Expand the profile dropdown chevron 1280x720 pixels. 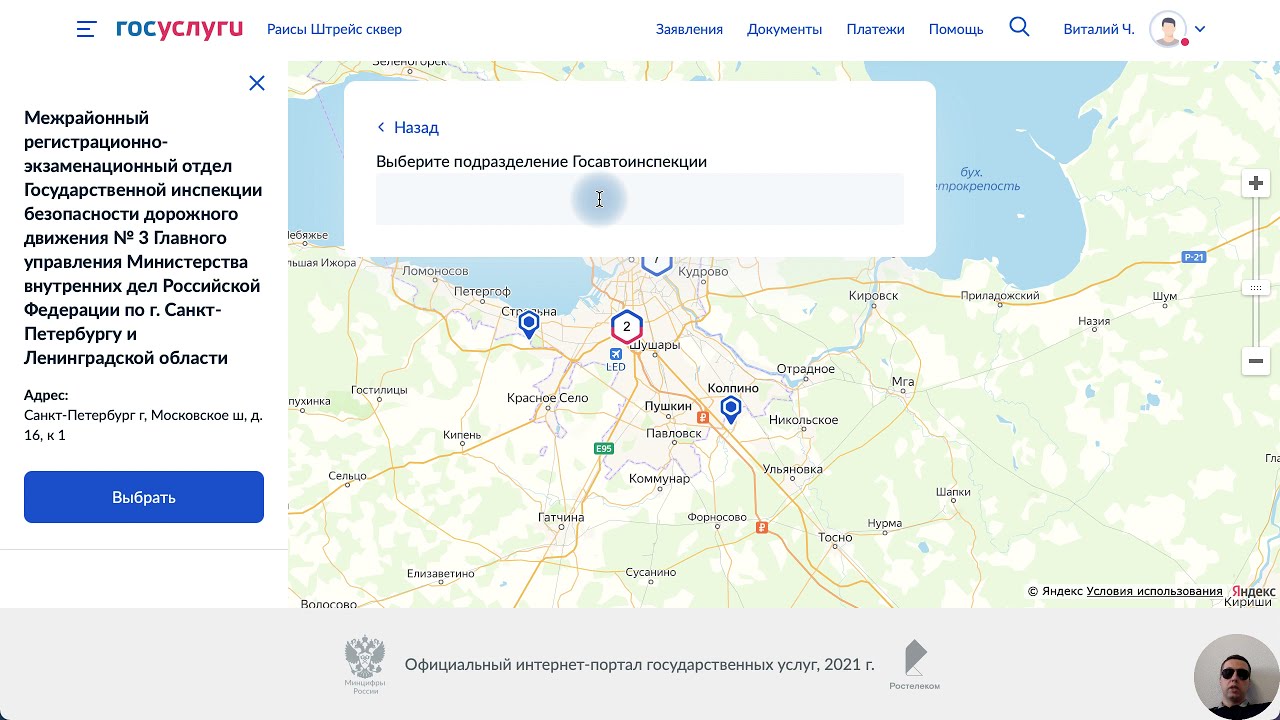(x=1200, y=29)
